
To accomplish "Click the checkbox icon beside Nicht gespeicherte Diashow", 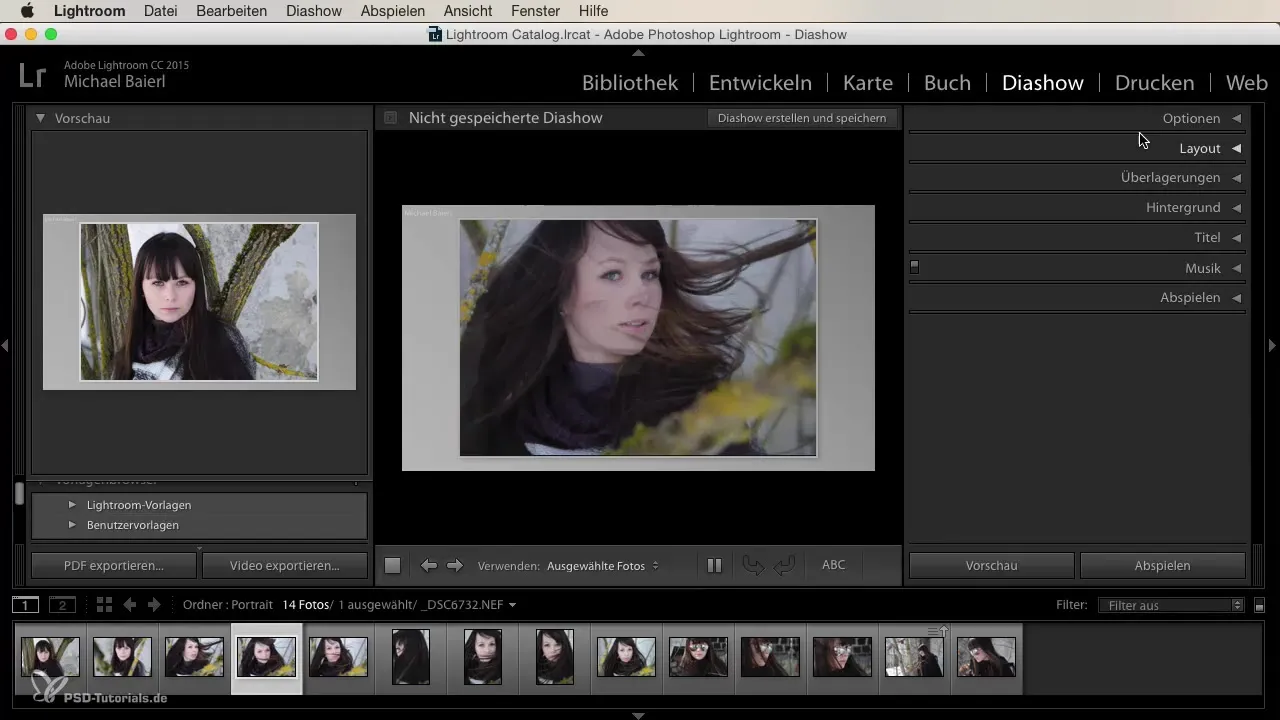I will [x=391, y=118].
